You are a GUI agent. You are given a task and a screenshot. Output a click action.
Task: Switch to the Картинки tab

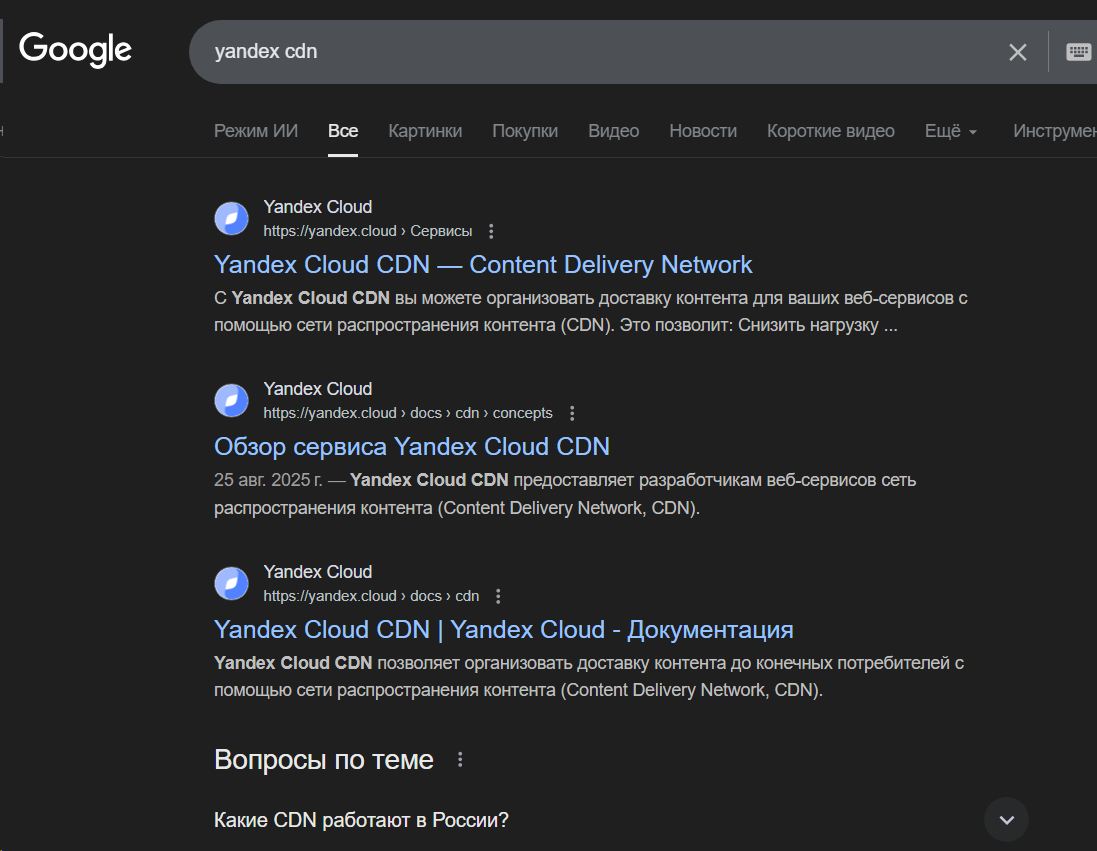coord(425,131)
